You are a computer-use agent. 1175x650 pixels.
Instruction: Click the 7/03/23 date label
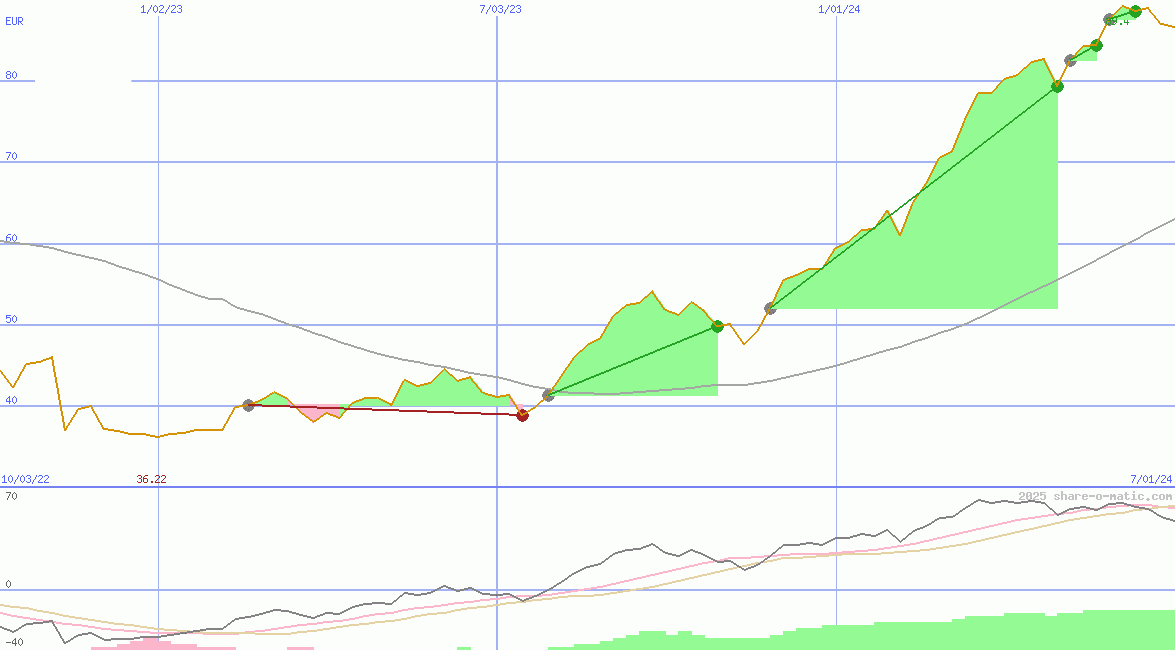point(500,9)
